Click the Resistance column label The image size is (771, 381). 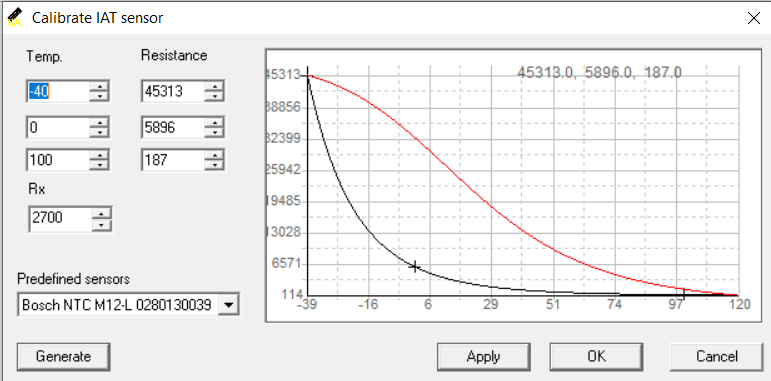(174, 56)
